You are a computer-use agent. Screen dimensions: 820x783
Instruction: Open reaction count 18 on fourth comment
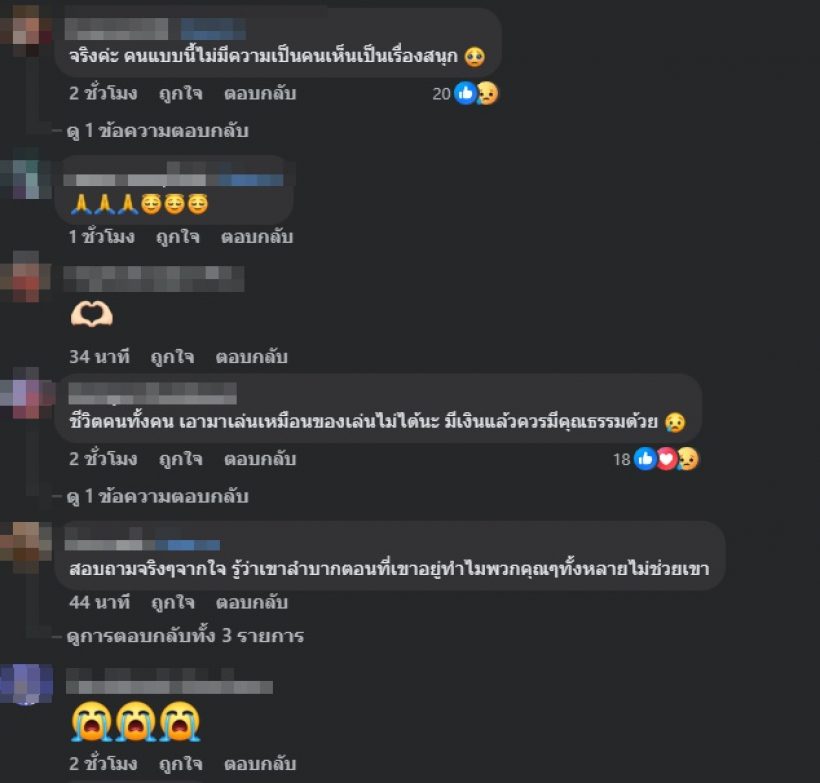(622, 459)
